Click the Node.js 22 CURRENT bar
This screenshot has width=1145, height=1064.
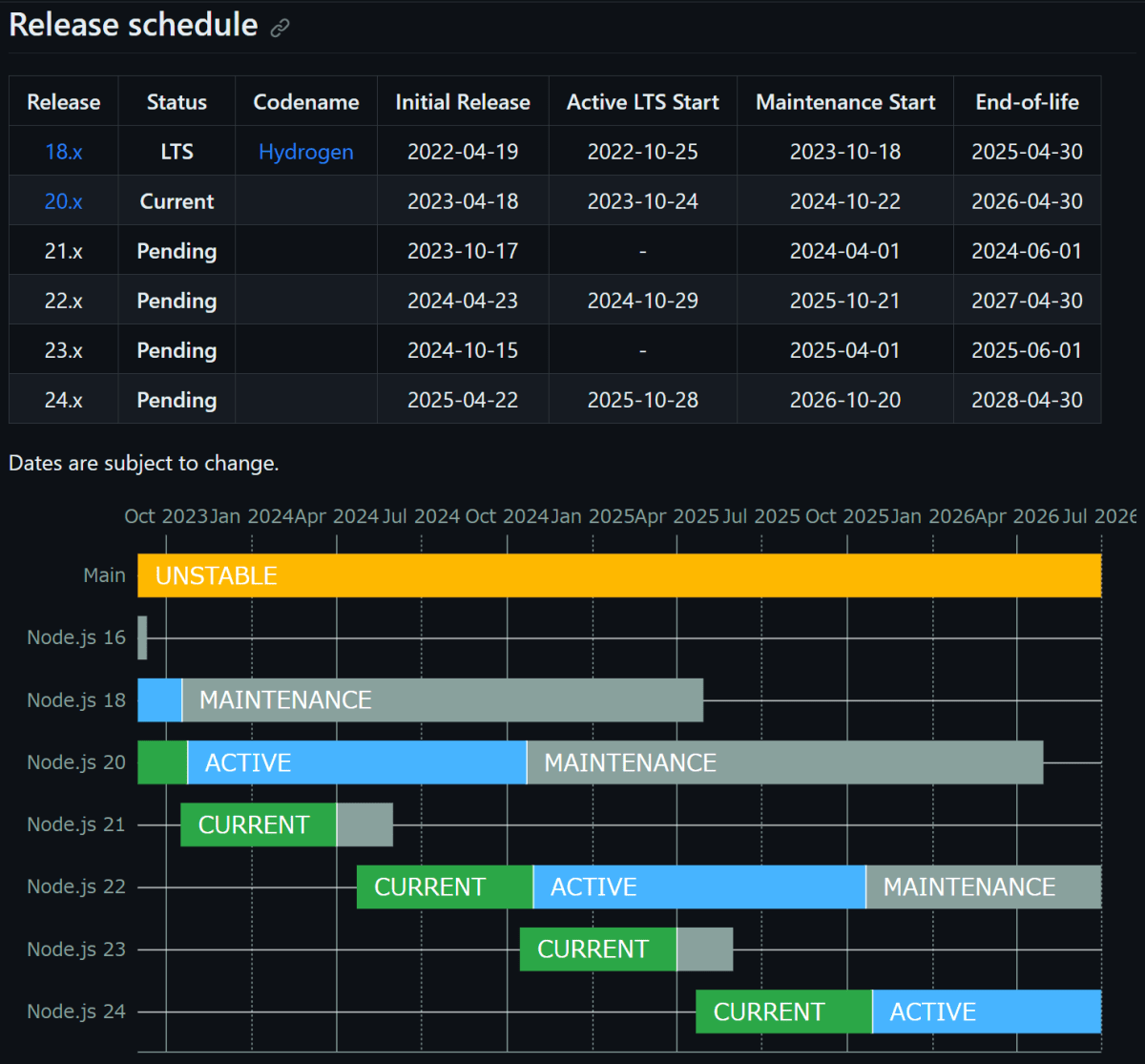click(x=445, y=887)
